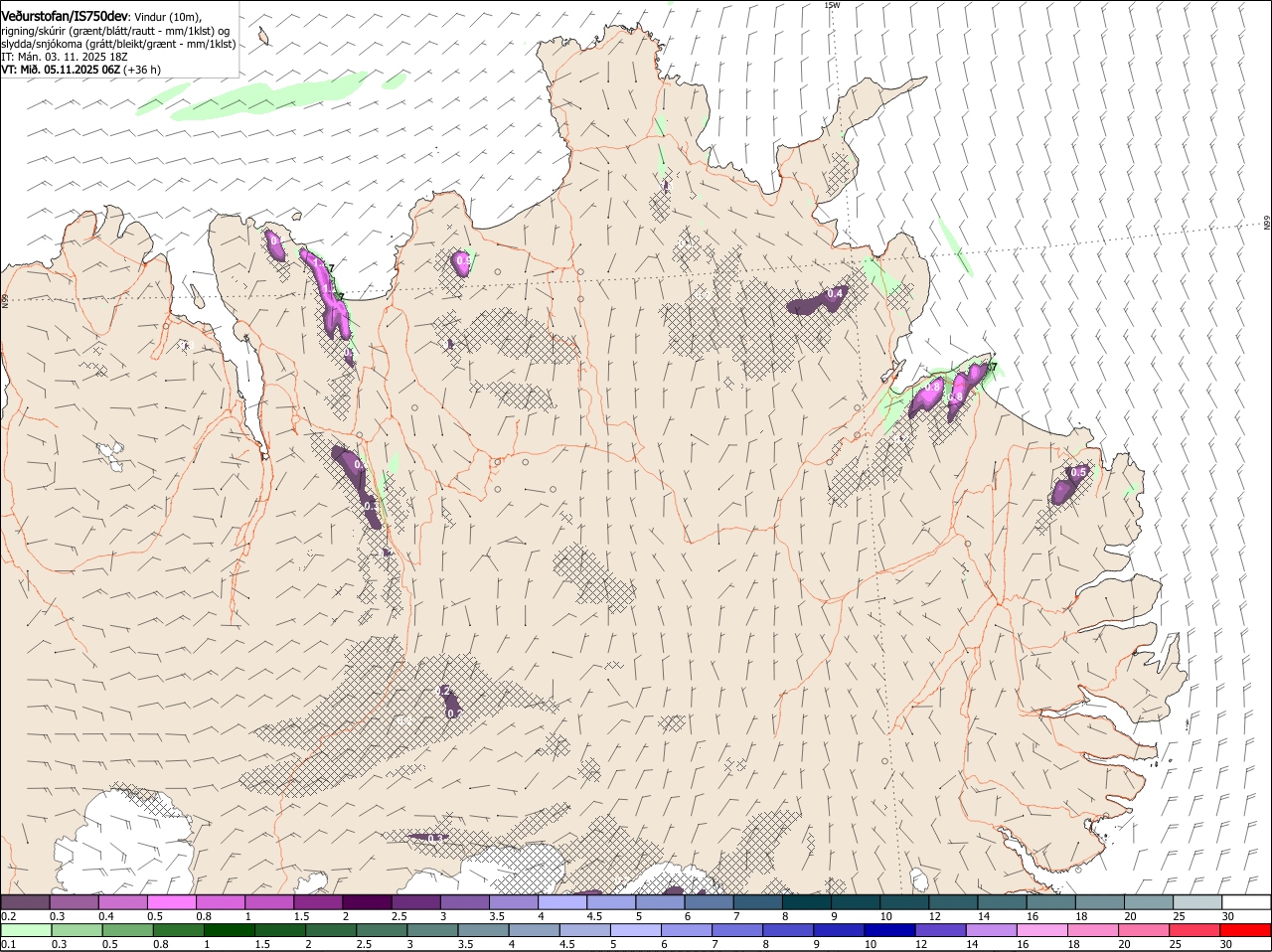
Task: Select the darkest green swatch between 1 and 1.5
Action: (x=229, y=931)
